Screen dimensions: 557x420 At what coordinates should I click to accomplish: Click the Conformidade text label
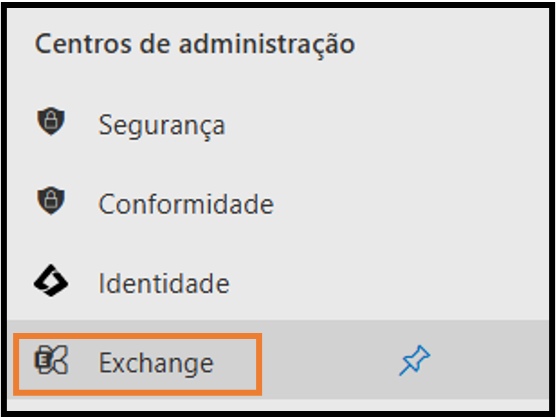[x=186, y=204]
